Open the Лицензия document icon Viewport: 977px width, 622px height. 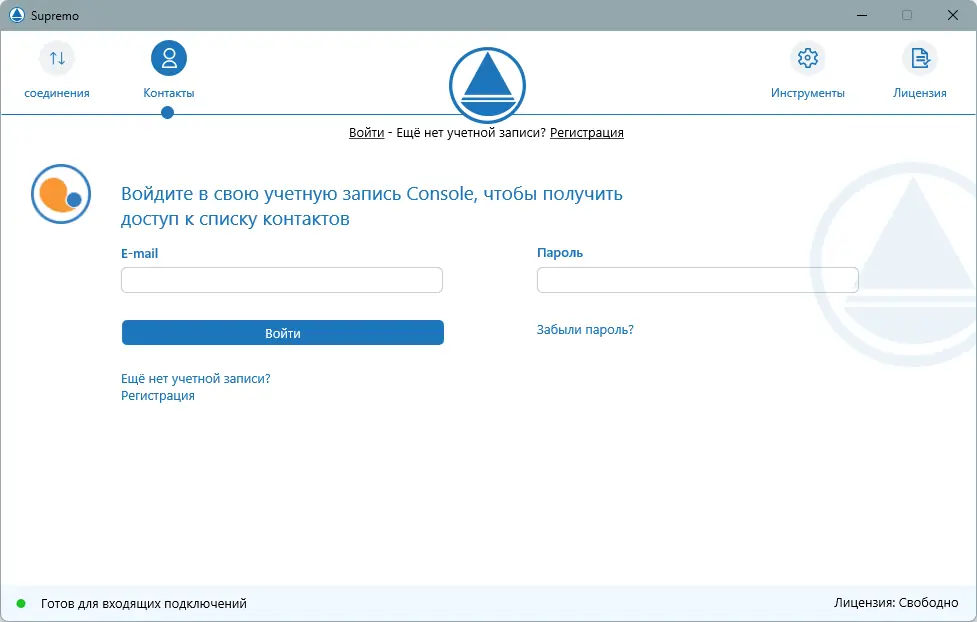point(920,58)
